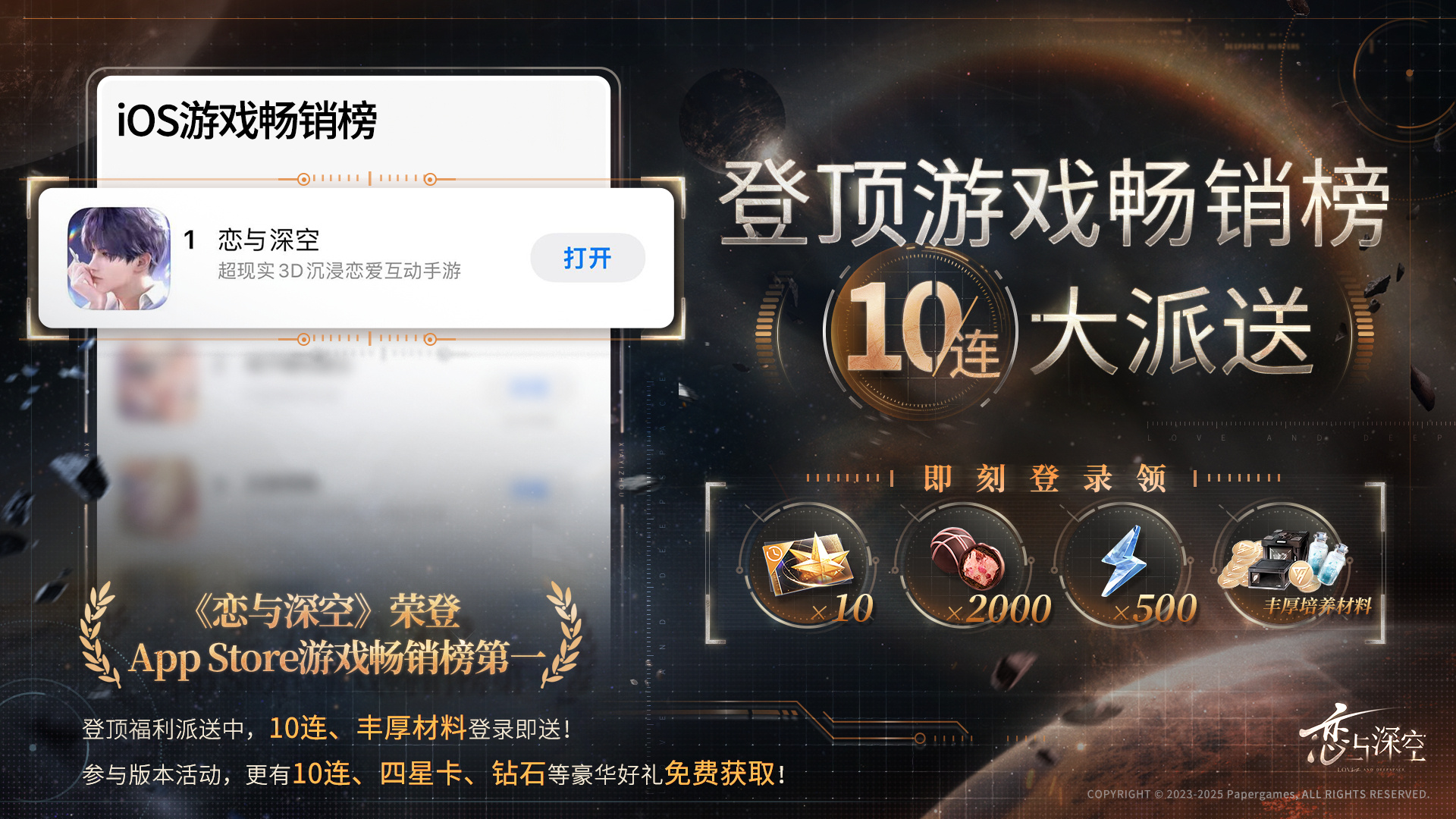Click the right laurel wreath decoration
The height and width of the screenshot is (819, 1456).
click(562, 635)
